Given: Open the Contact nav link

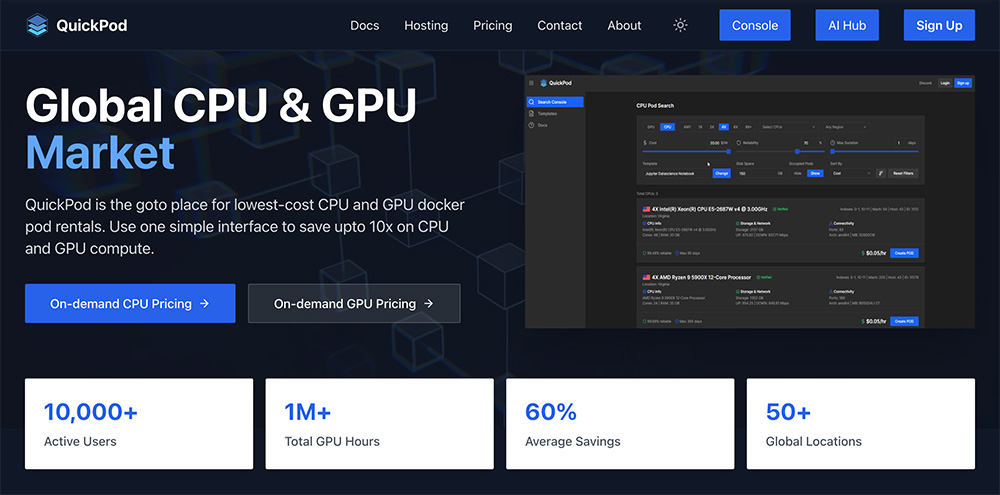Looking at the screenshot, I should 559,26.
